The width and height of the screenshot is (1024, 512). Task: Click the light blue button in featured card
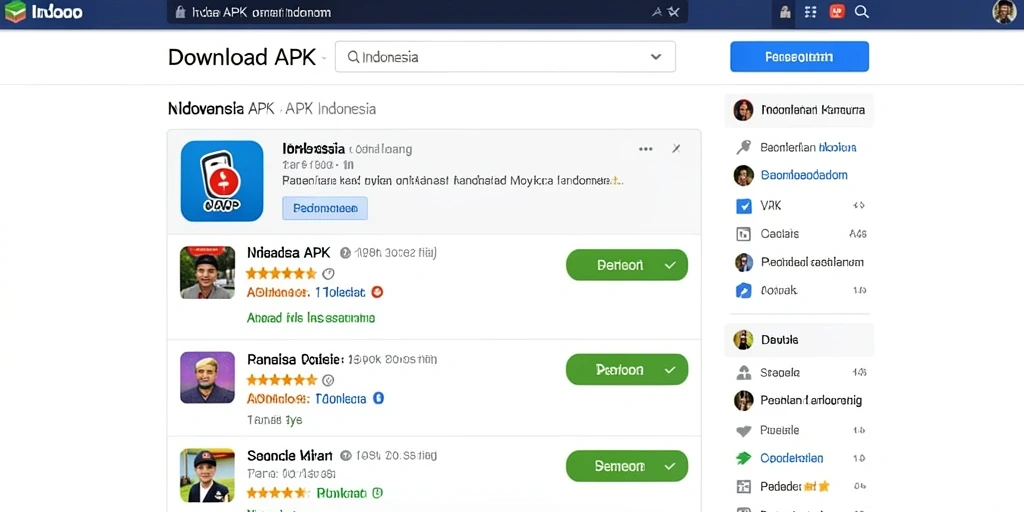tap(325, 208)
